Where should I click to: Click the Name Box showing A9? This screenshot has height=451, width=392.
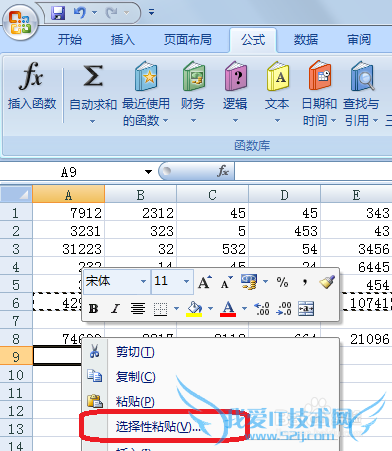click(x=70, y=172)
